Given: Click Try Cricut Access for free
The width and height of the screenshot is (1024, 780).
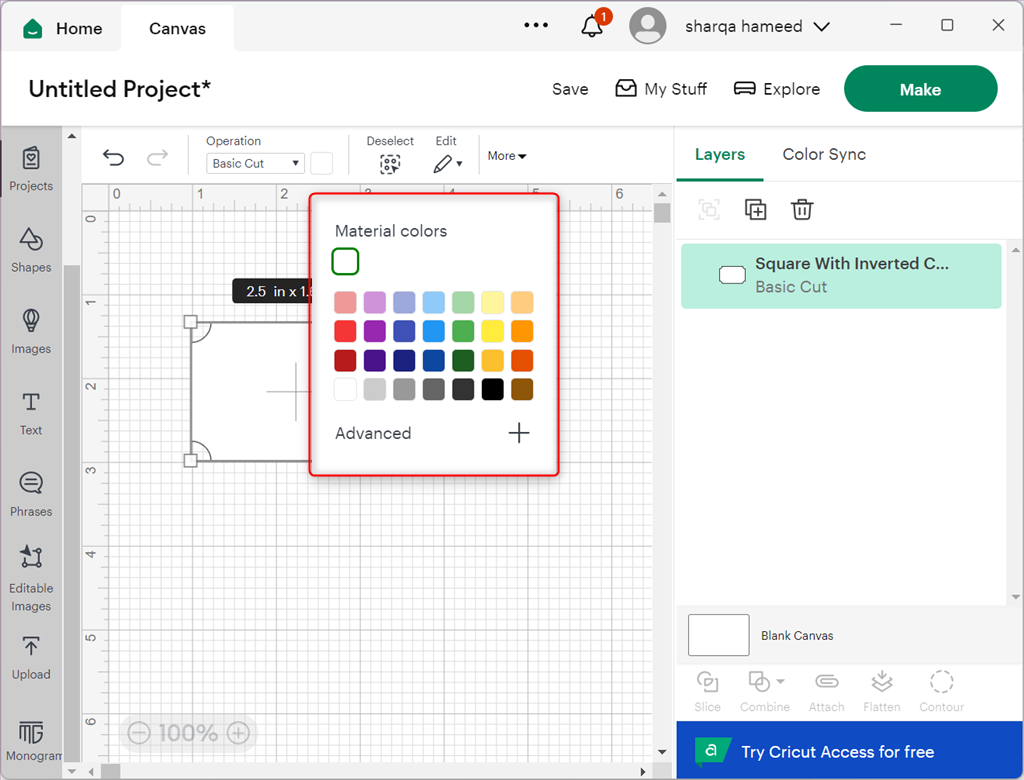Looking at the screenshot, I should 849,751.
